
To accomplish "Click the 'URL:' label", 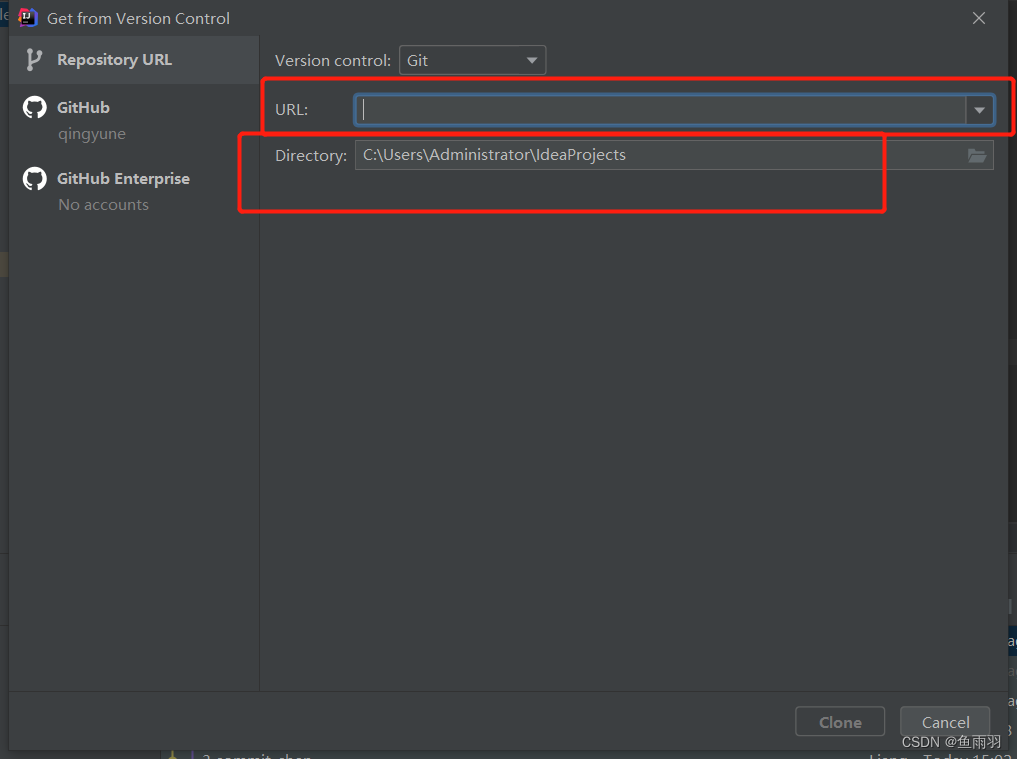I will (x=291, y=110).
